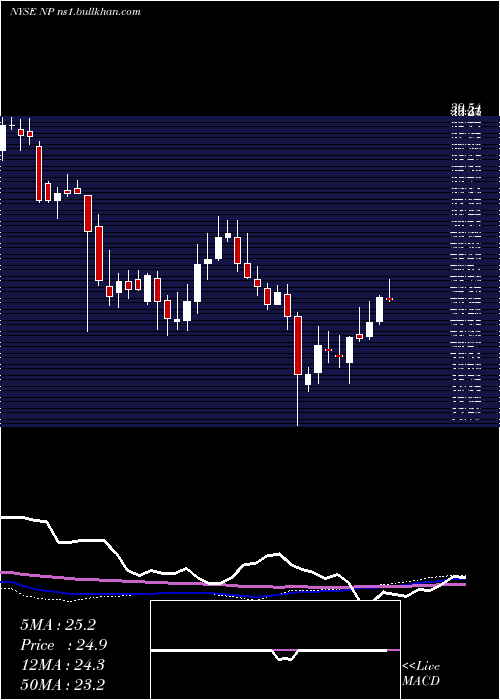Viewport: 500px width, 700px height.
Task: Click the <<Live MACD label
Action: tap(421, 673)
